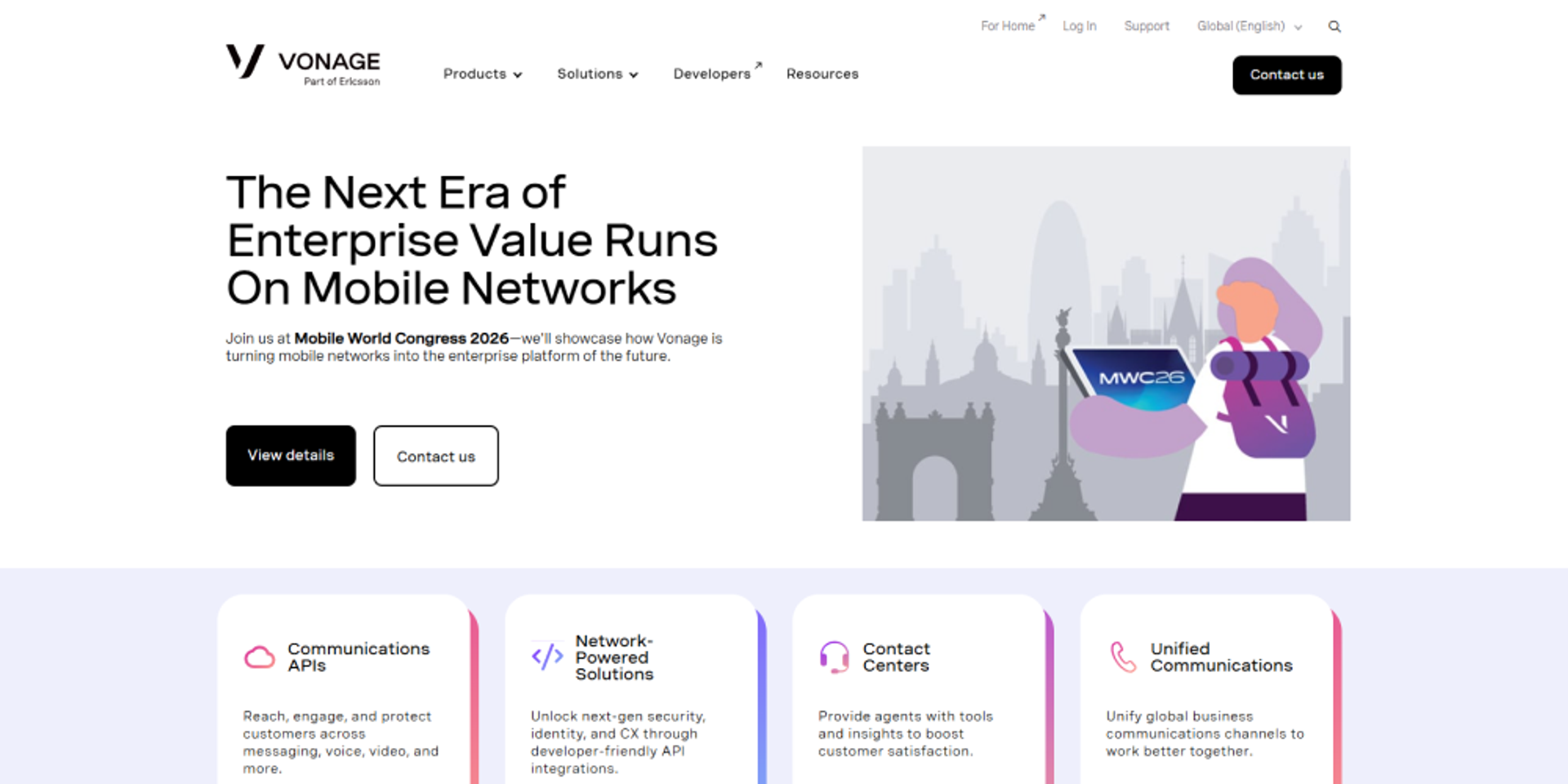Click the Network-Powered Solutions code icon
The width and height of the screenshot is (1568, 784).
tap(547, 656)
